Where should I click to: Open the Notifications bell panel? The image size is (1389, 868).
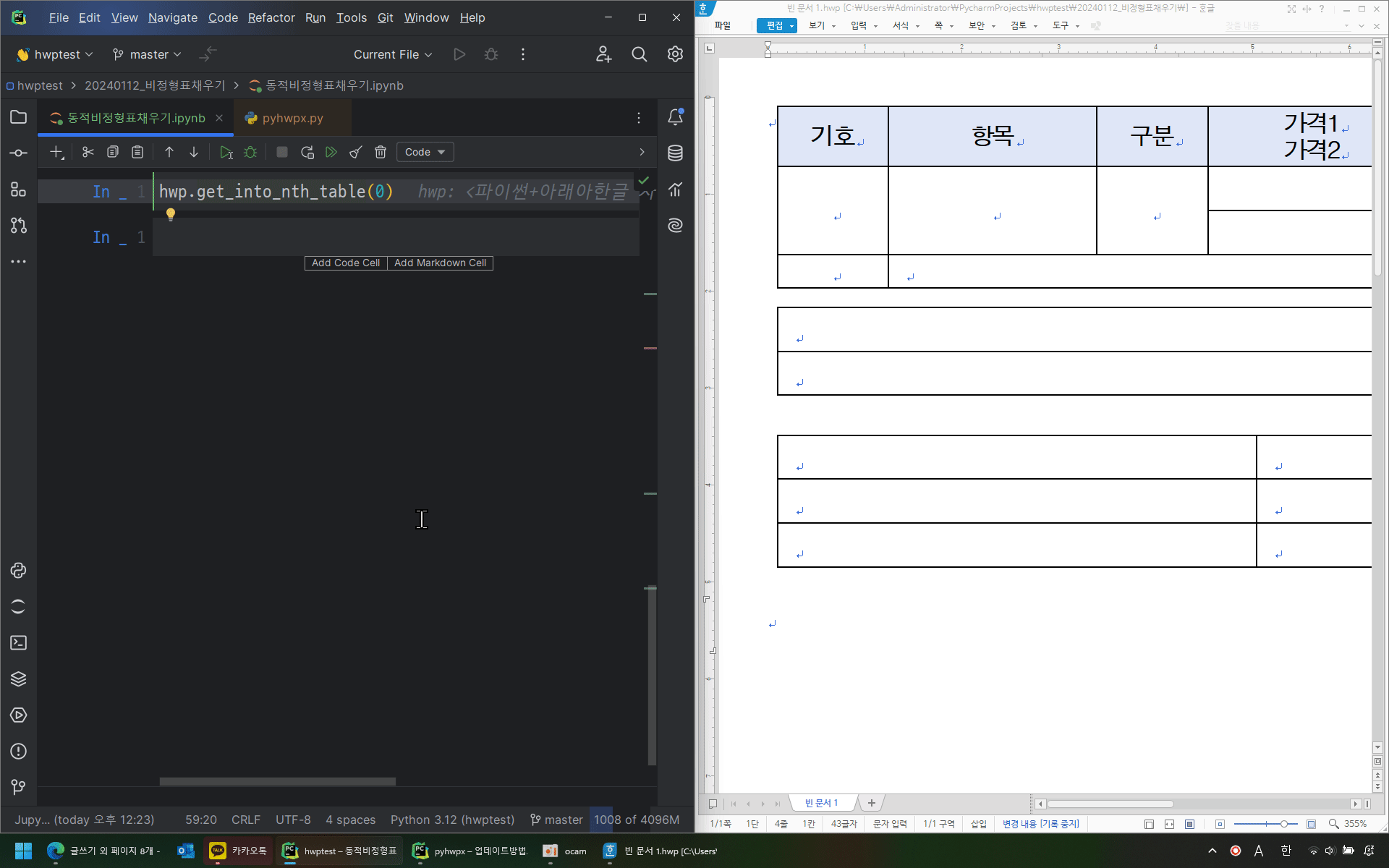[675, 117]
